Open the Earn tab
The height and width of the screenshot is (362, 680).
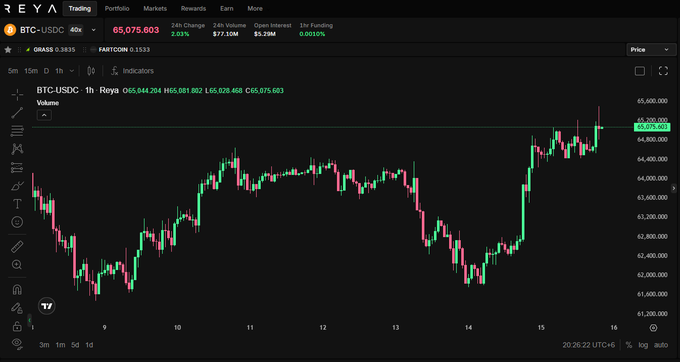click(226, 8)
